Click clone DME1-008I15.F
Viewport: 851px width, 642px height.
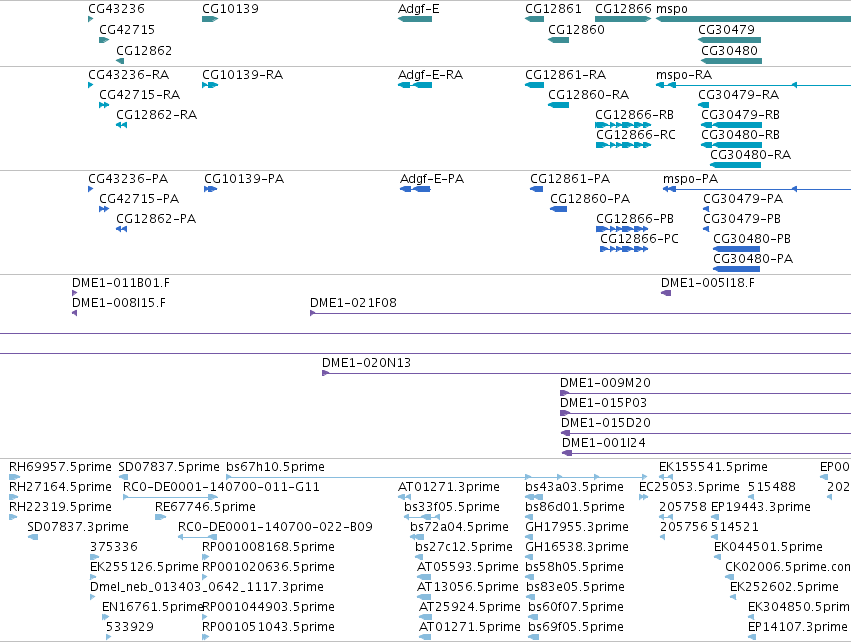pyautogui.click(x=74, y=313)
